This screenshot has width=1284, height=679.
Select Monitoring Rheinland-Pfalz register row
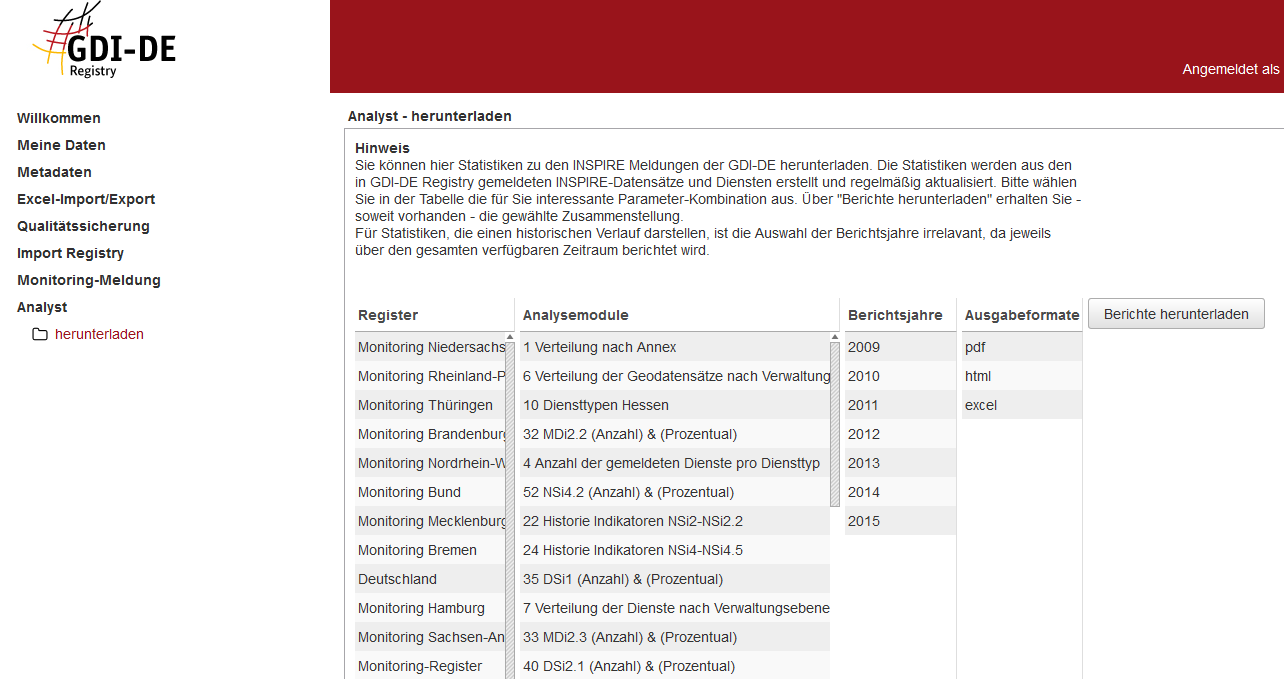430,376
